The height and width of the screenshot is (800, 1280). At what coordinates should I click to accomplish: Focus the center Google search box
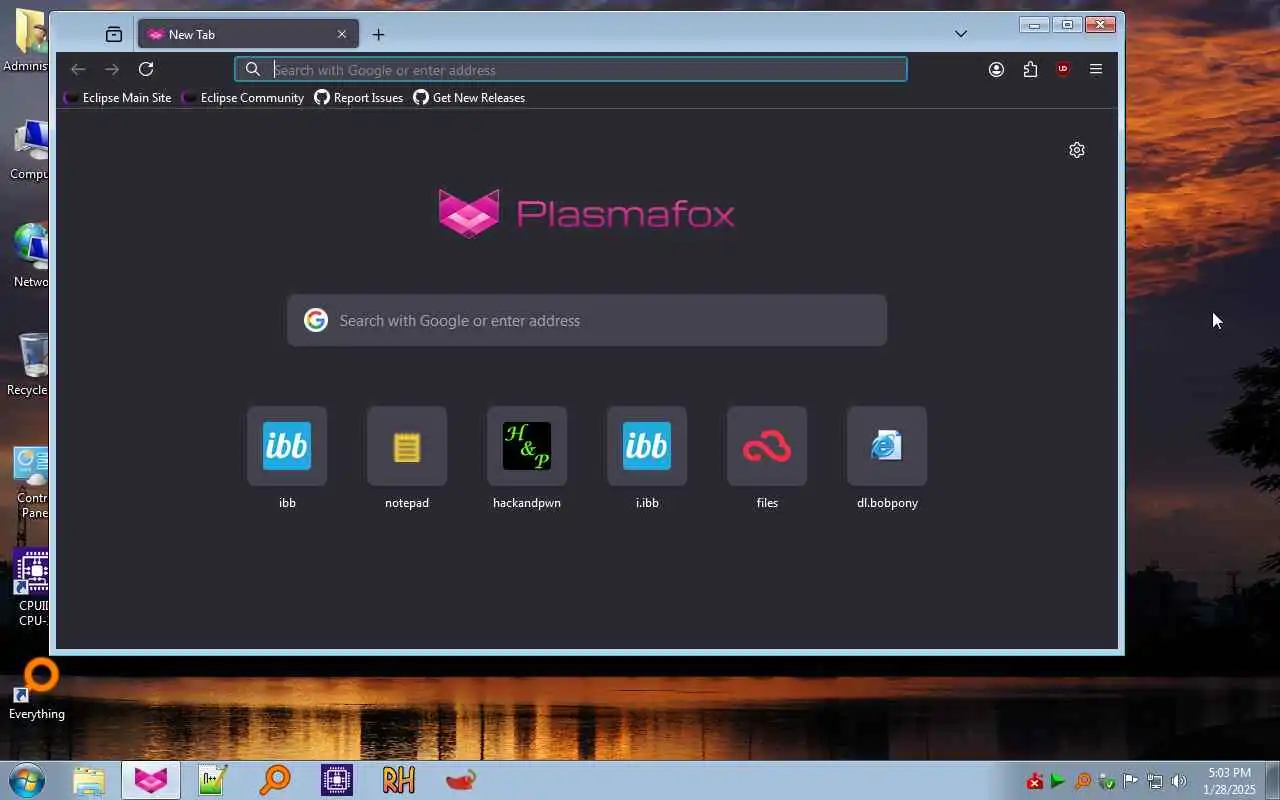click(x=587, y=320)
